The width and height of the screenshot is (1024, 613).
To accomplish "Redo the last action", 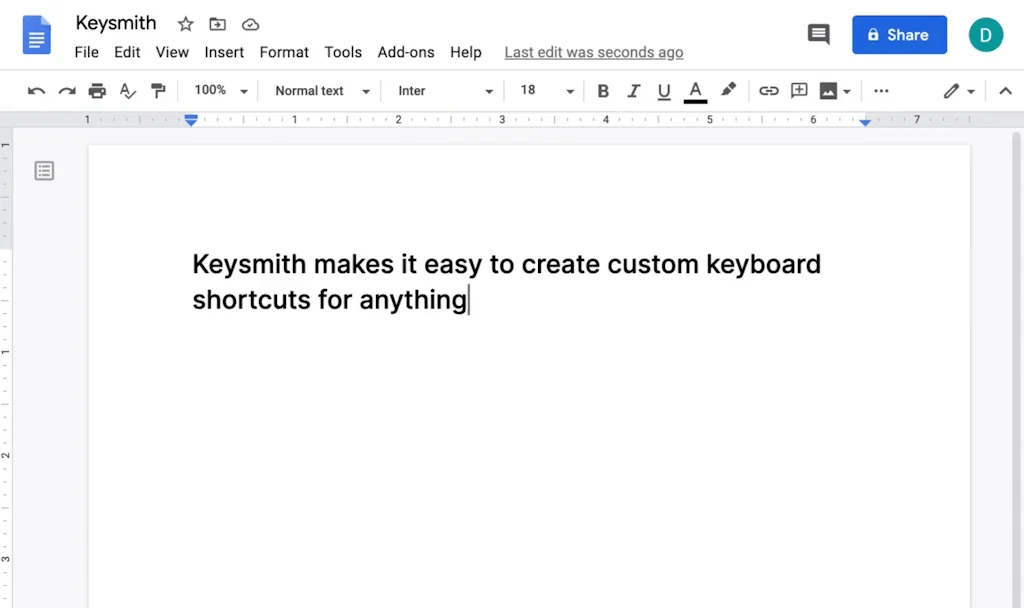I will pyautogui.click(x=66, y=90).
